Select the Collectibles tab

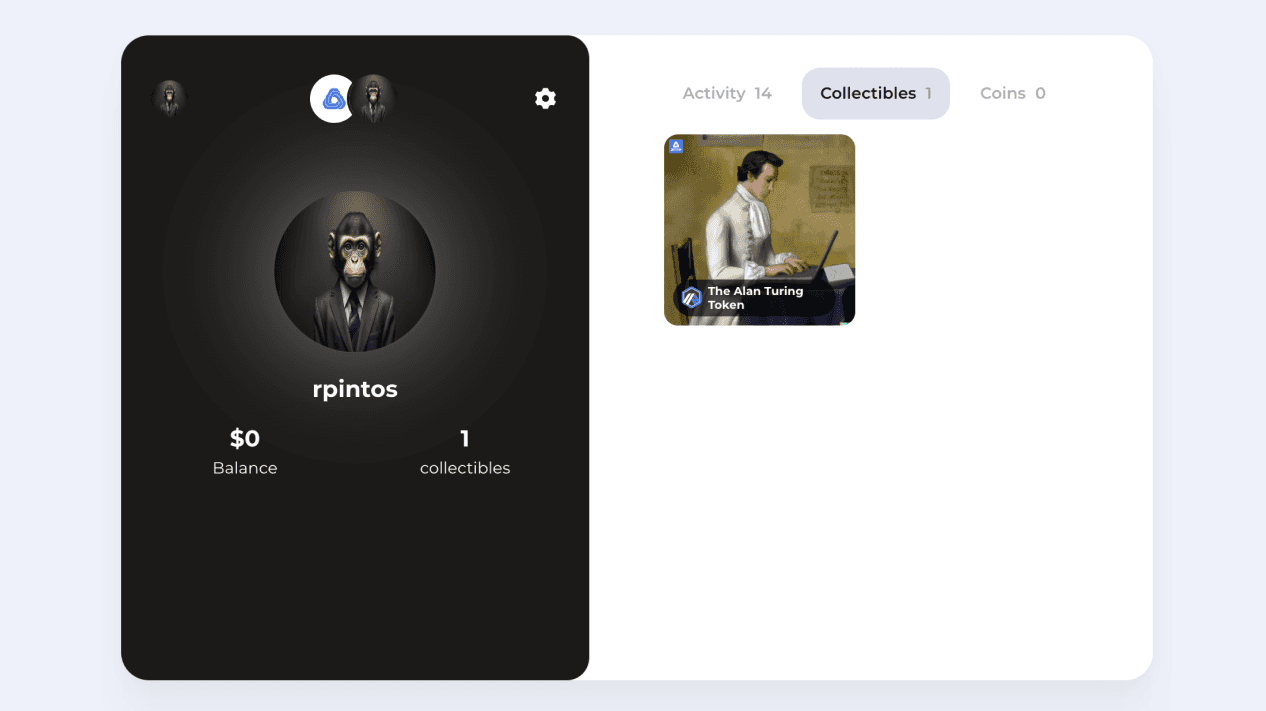pos(876,93)
